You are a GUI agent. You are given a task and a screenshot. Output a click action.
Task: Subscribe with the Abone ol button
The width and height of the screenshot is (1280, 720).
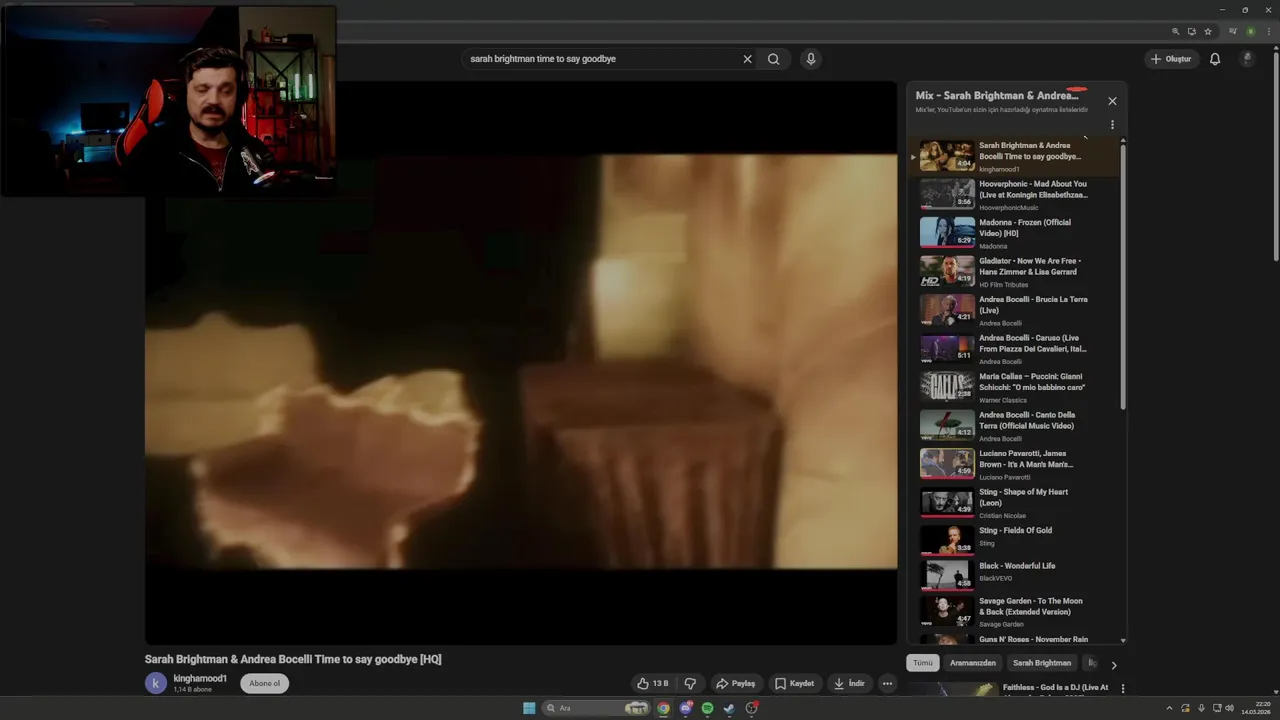click(x=265, y=684)
